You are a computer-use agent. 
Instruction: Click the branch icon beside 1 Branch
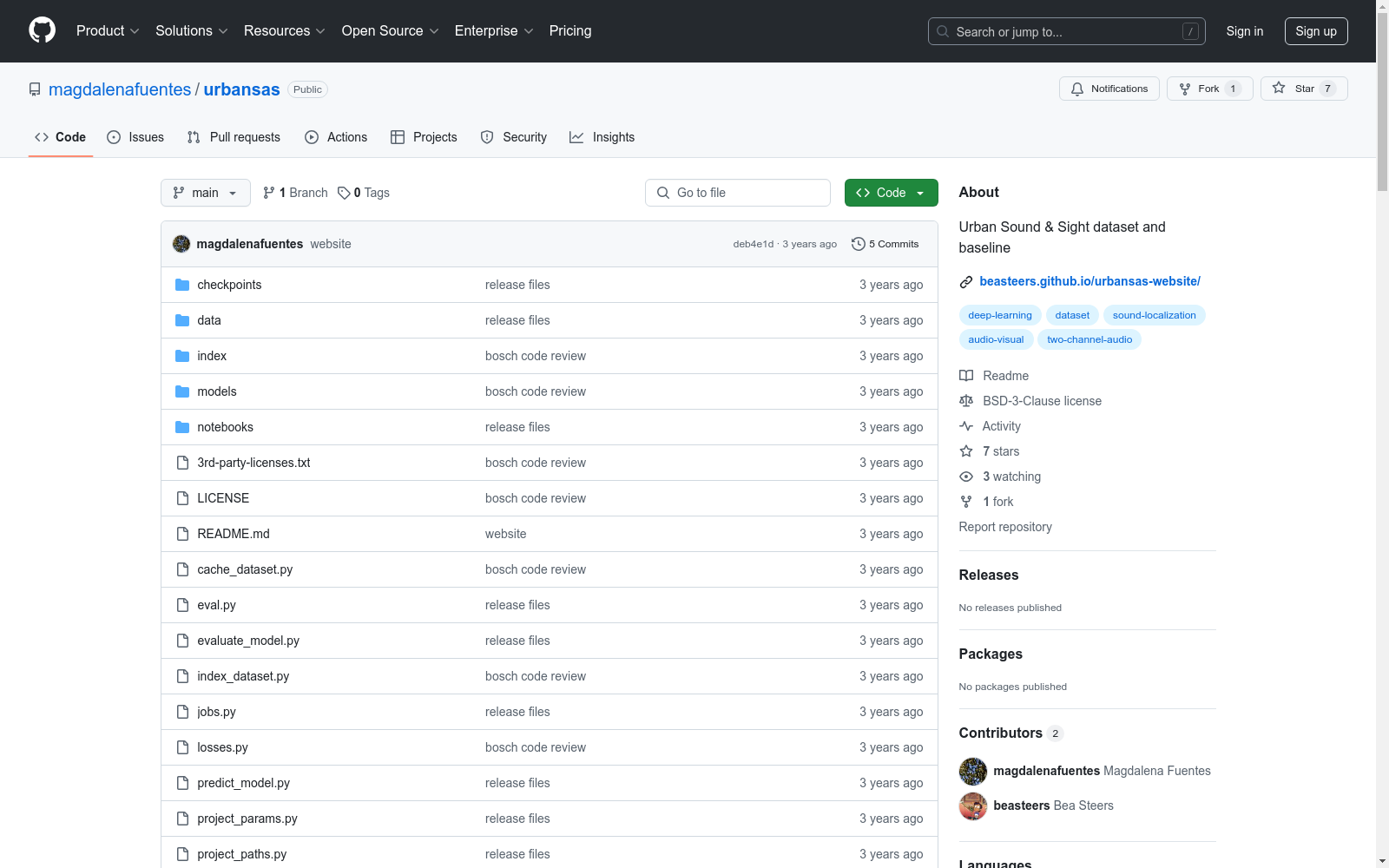point(269,193)
